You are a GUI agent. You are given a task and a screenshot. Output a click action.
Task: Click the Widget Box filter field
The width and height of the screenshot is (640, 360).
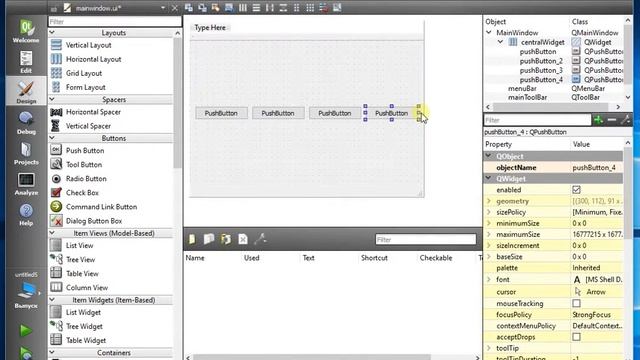[x=114, y=21]
